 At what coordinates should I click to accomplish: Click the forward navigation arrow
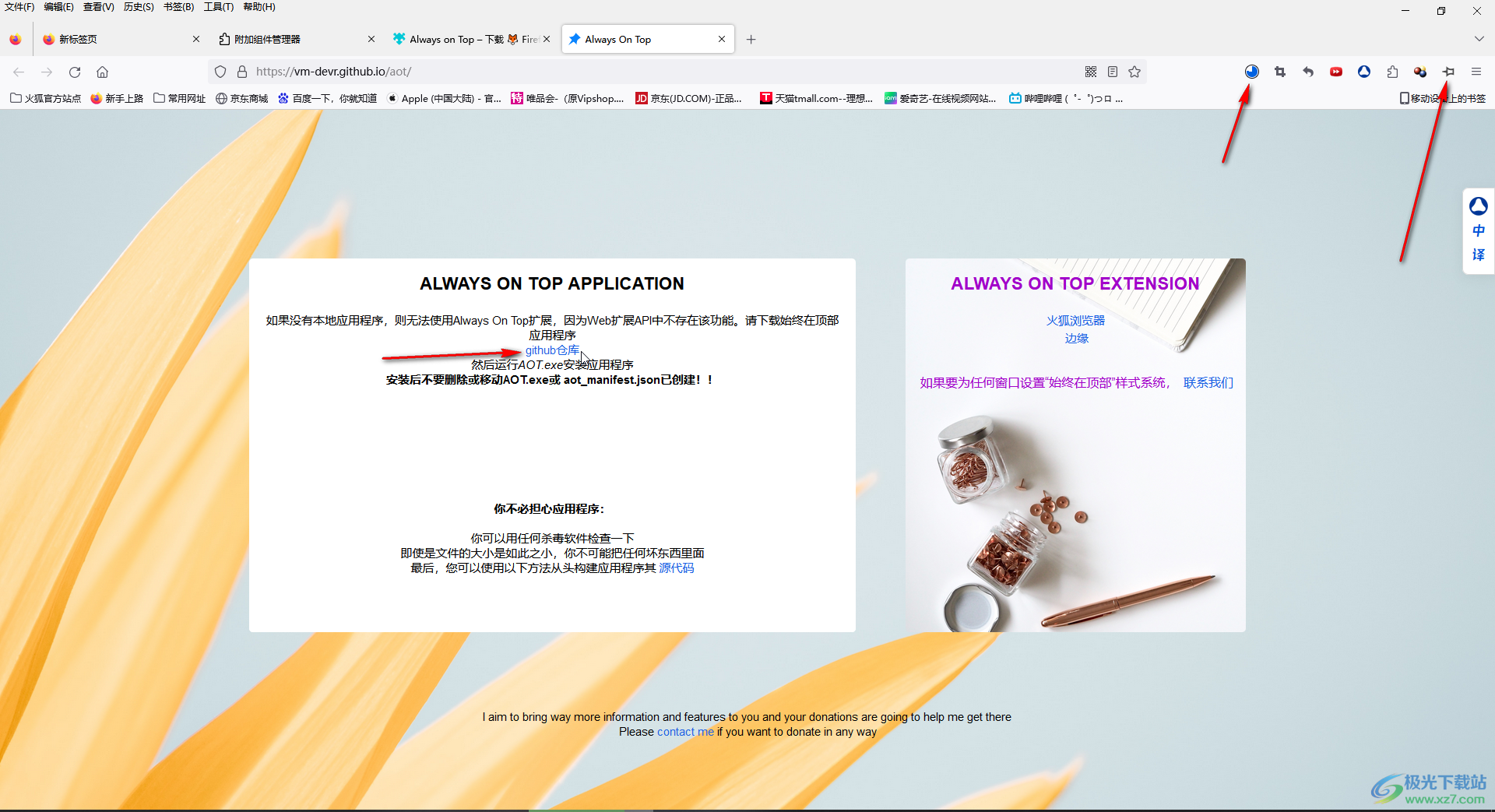47,72
